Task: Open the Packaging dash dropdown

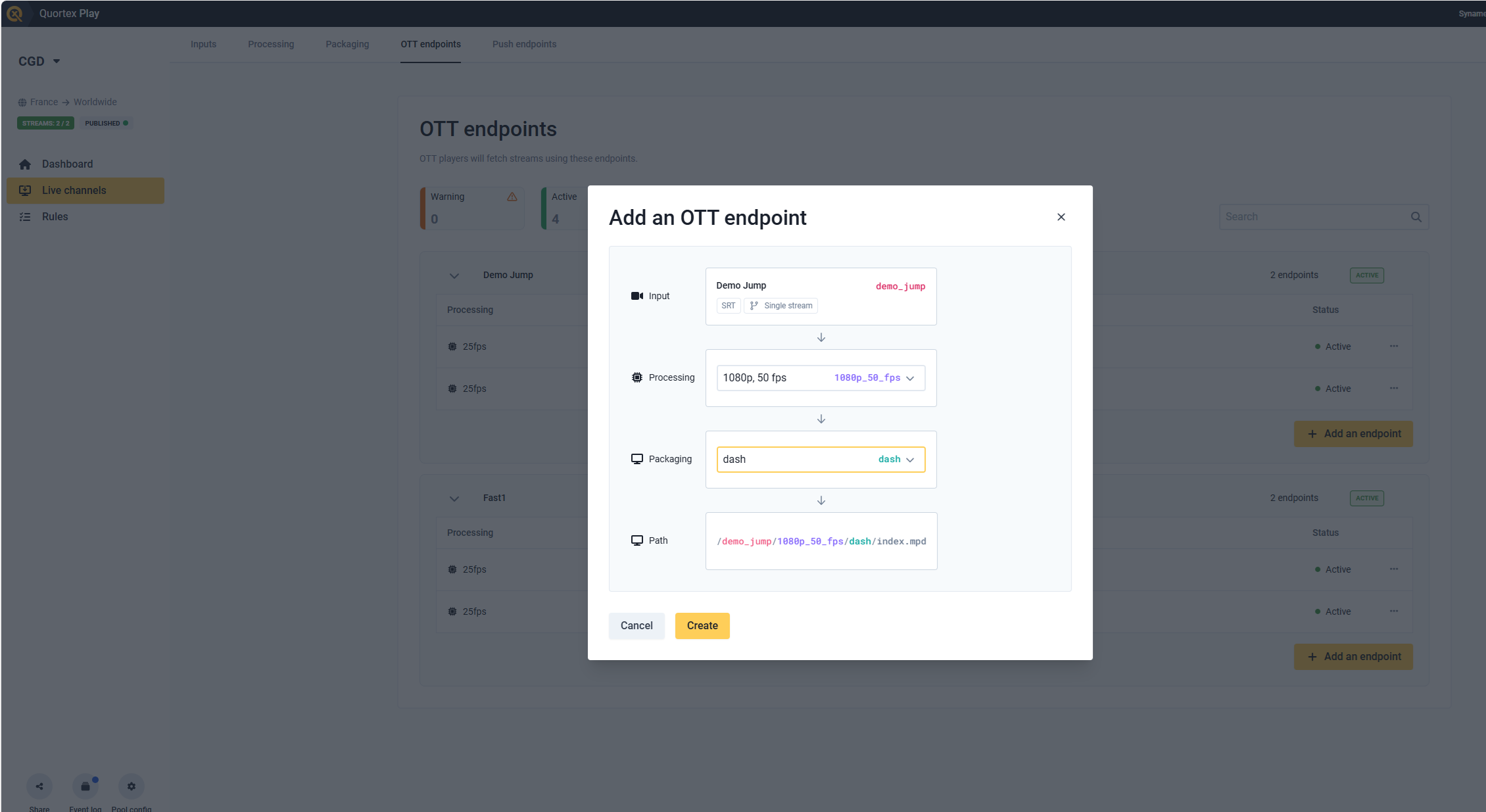Action: [x=821, y=460]
